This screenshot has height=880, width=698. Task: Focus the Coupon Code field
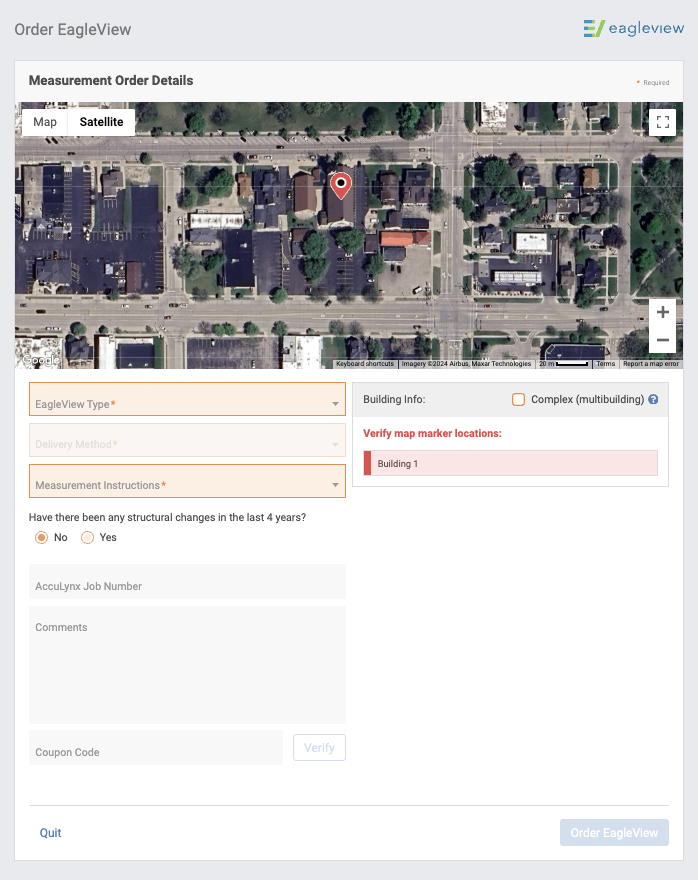click(x=156, y=748)
